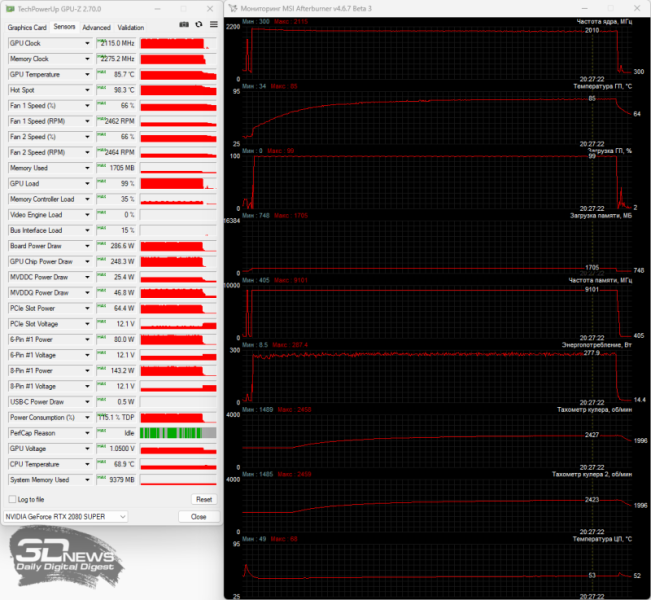Expand the PerfCap Reason dropdown arrow
Screen dimensions: 651x600
pyautogui.click(x=87, y=433)
